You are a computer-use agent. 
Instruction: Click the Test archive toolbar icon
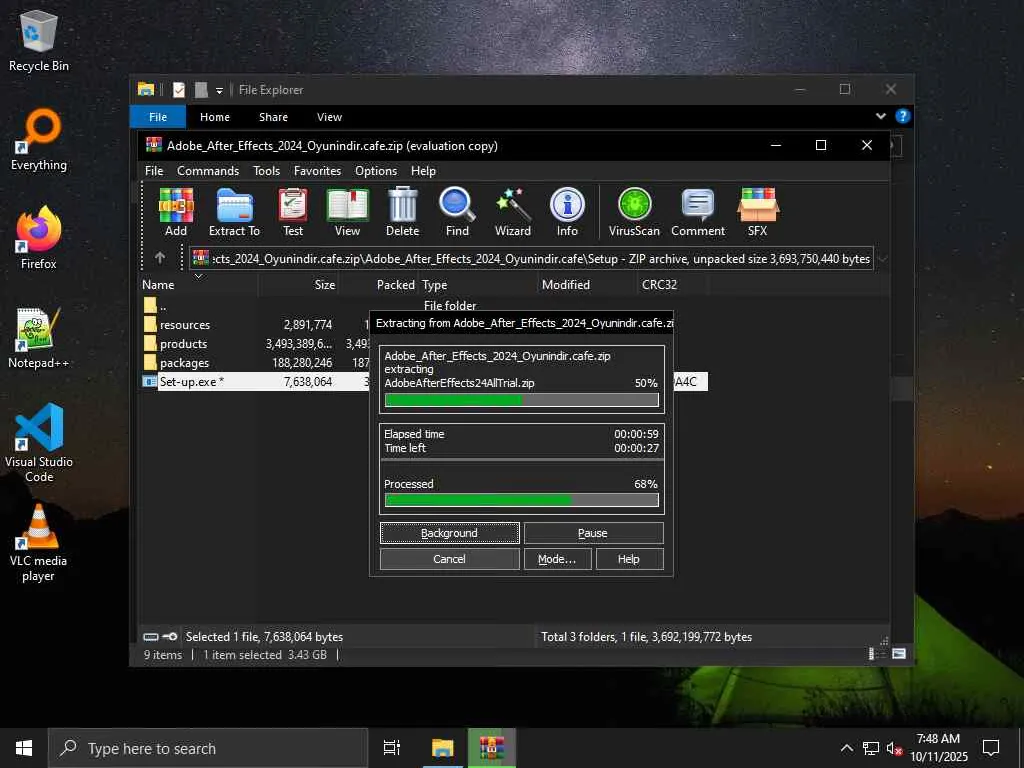tap(293, 212)
